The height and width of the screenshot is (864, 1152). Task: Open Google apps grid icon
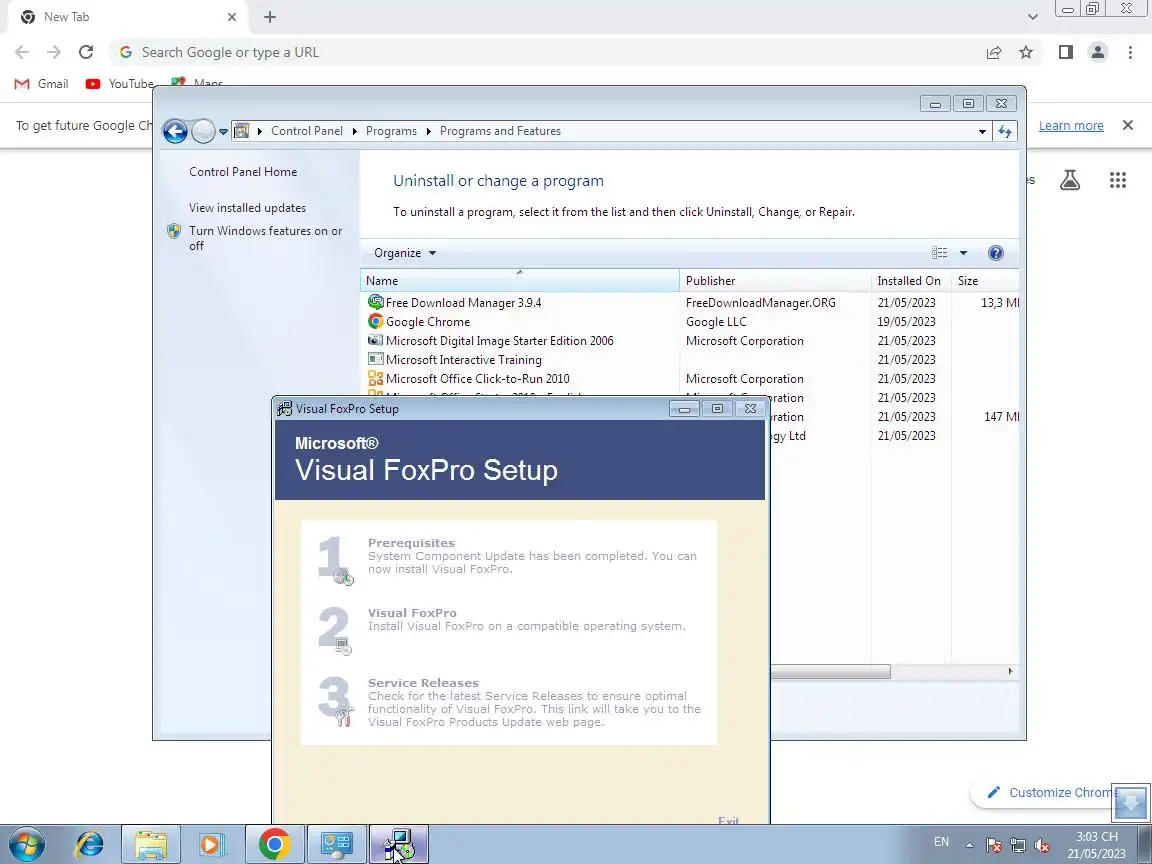(1117, 180)
